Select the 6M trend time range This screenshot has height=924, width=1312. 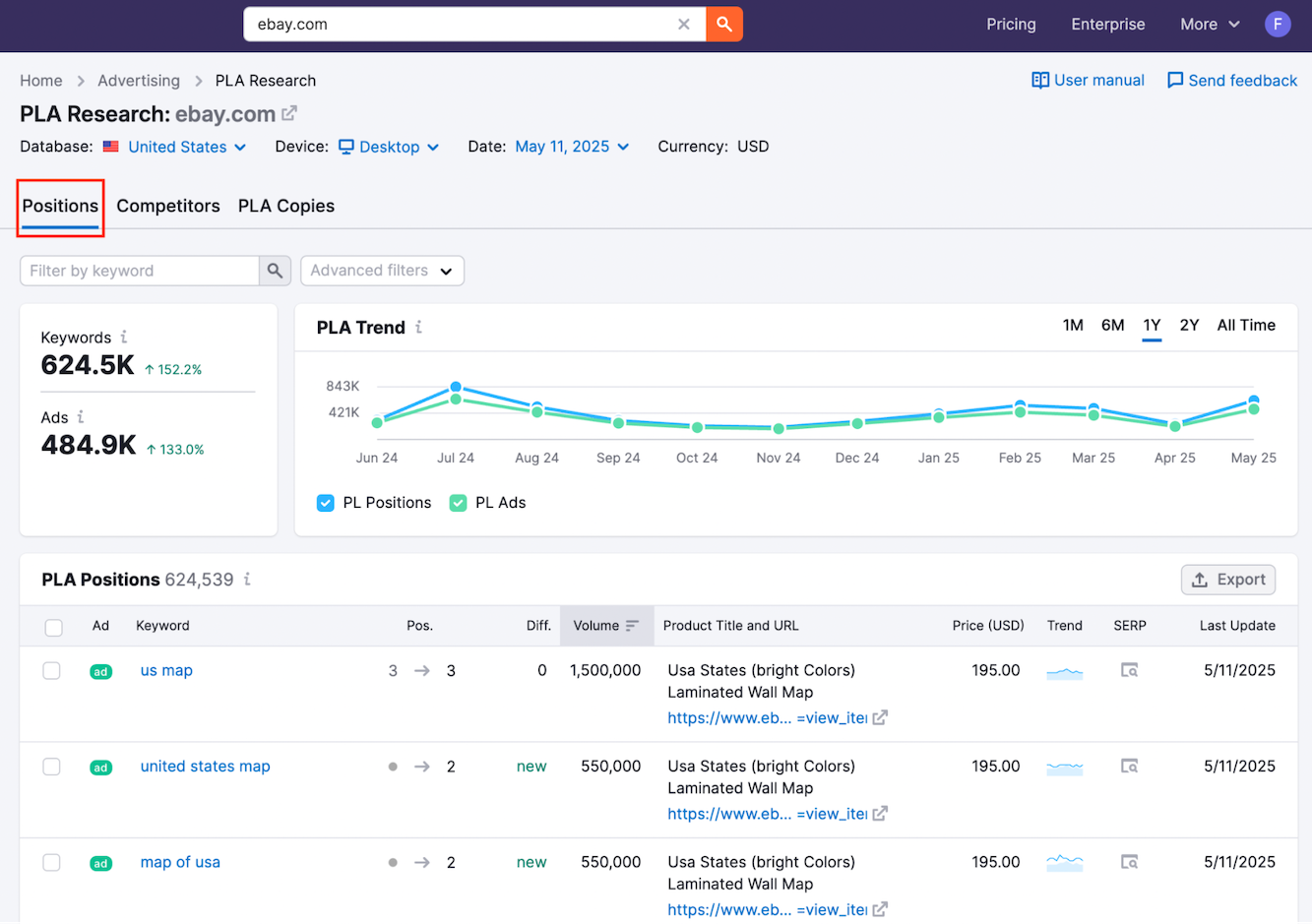1112,326
